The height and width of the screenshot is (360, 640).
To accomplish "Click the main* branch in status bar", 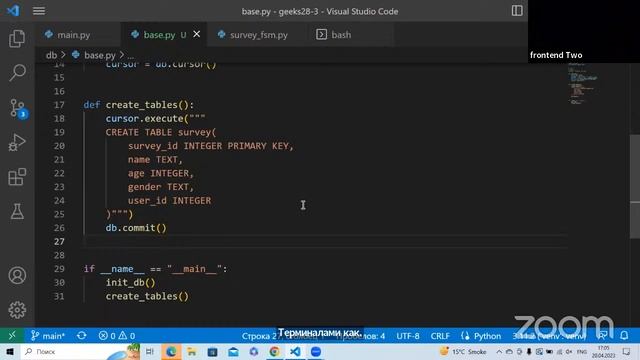I will (48, 336).
